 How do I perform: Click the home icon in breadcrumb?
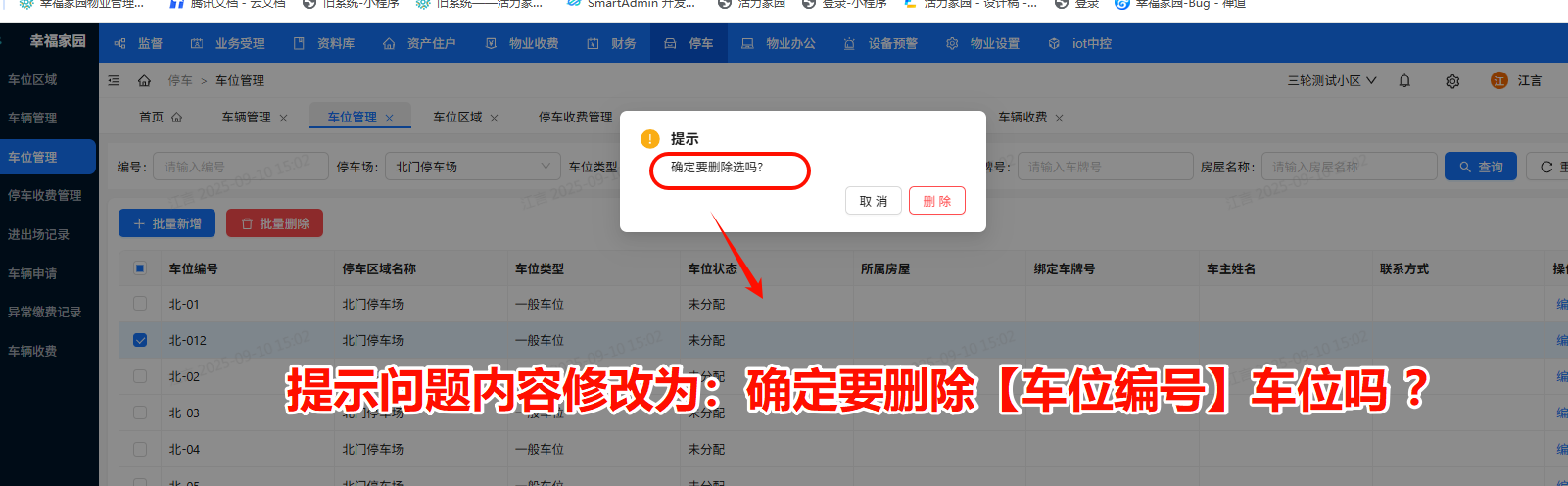point(144,81)
